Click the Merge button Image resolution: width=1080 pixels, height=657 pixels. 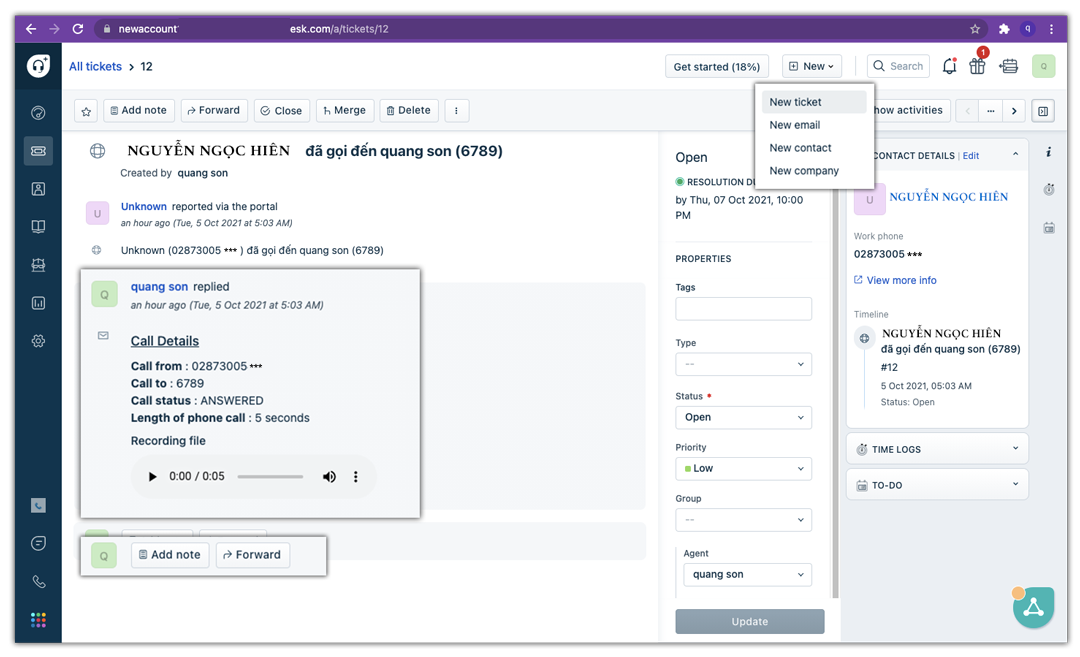(345, 111)
